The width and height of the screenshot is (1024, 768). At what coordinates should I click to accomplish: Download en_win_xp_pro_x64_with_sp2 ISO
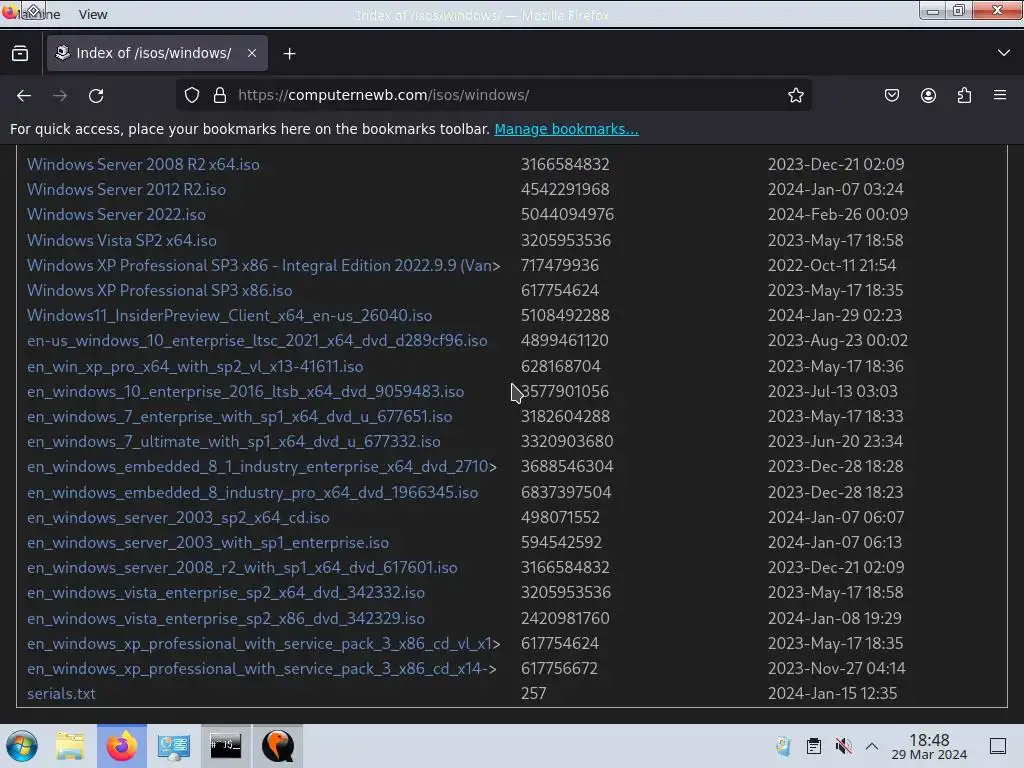195,366
